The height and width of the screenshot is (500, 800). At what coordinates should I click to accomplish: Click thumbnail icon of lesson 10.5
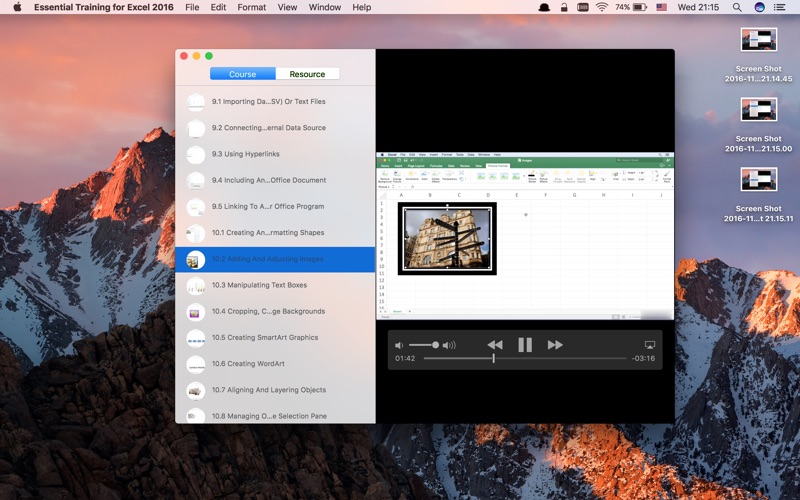tap(195, 338)
